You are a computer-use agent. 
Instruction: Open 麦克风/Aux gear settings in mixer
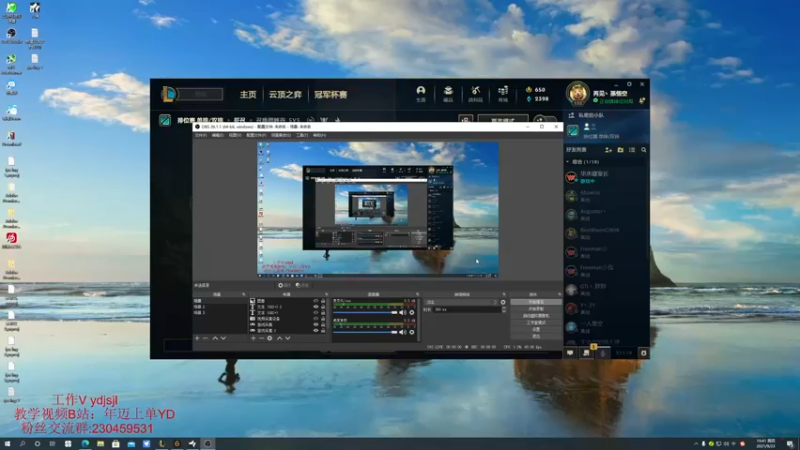point(412,312)
